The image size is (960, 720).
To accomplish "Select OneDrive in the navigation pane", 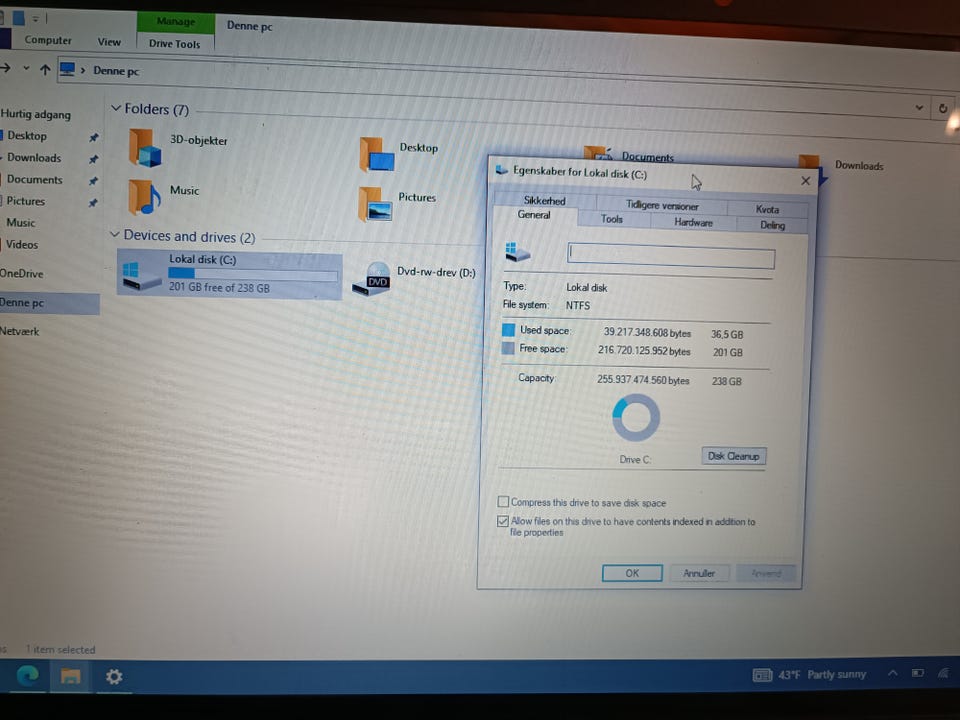I will click(x=22, y=274).
